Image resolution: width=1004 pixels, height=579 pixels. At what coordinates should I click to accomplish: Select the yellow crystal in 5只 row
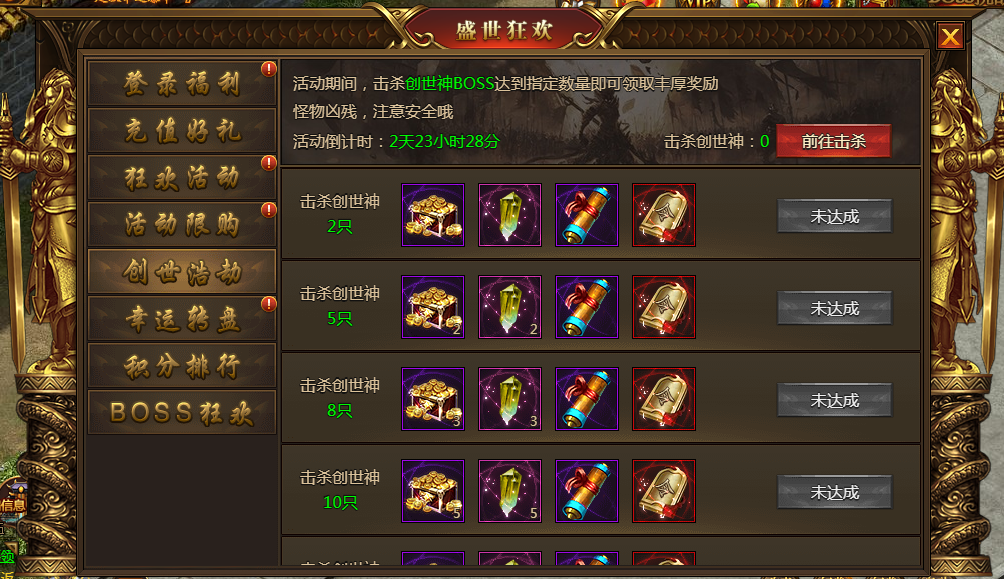point(510,307)
